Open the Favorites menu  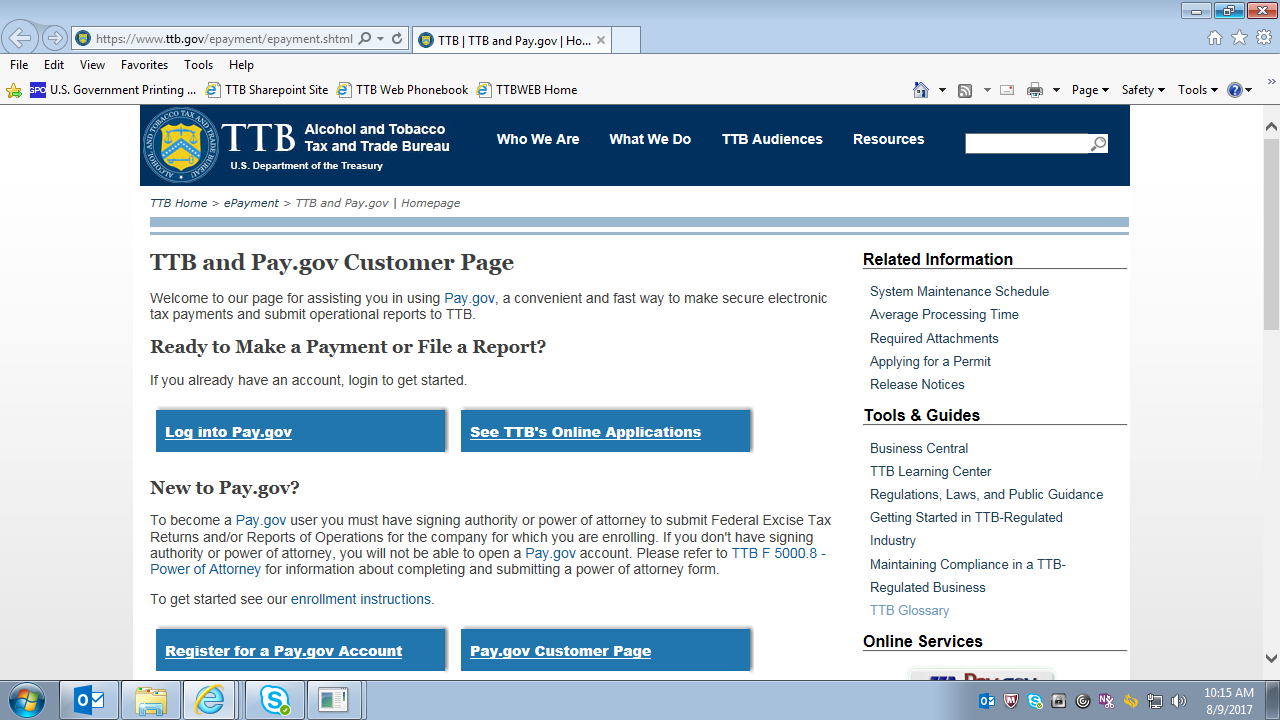[x=145, y=65]
